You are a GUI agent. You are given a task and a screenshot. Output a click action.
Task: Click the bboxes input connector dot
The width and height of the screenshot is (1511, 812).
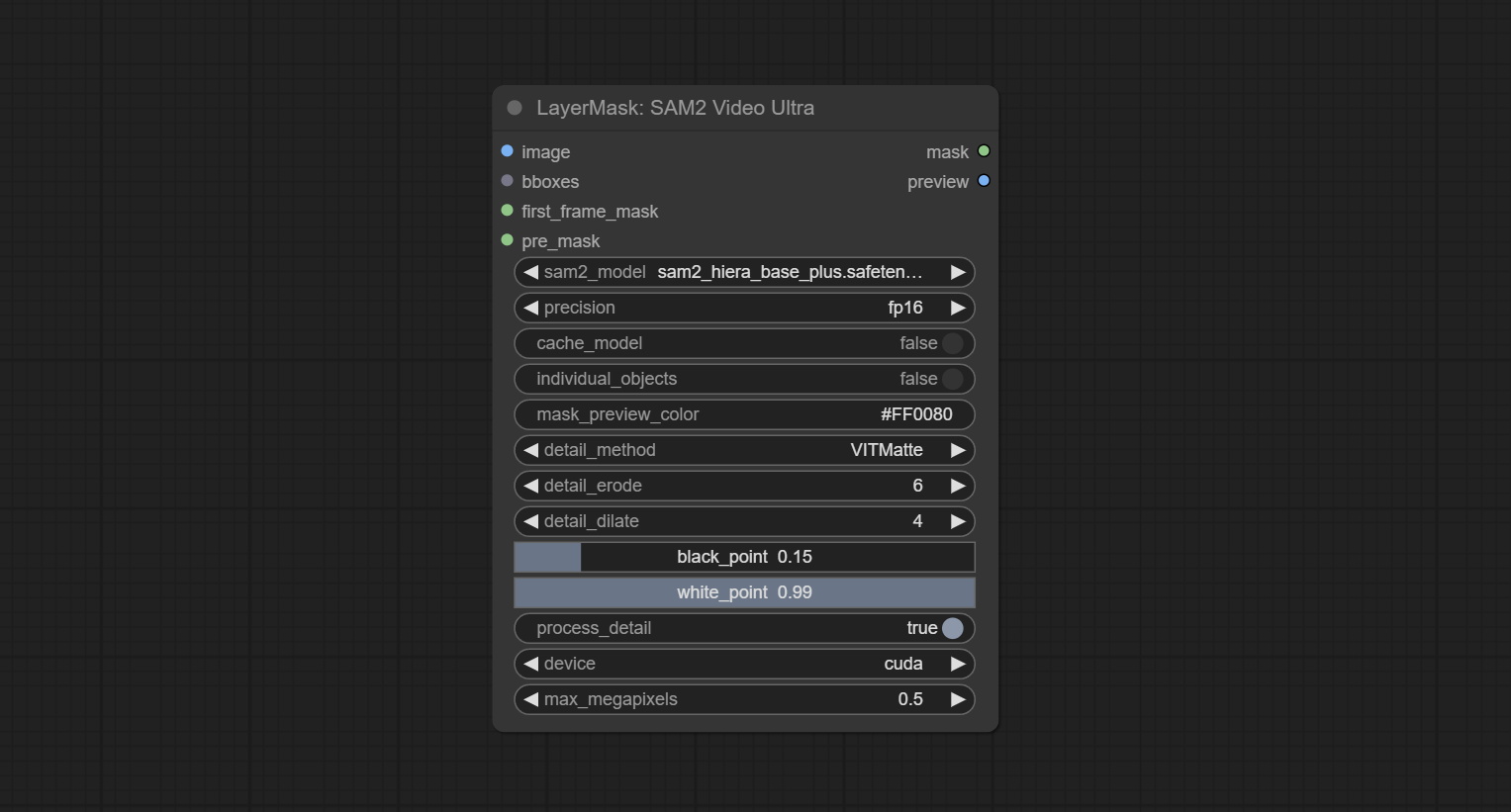tap(508, 181)
